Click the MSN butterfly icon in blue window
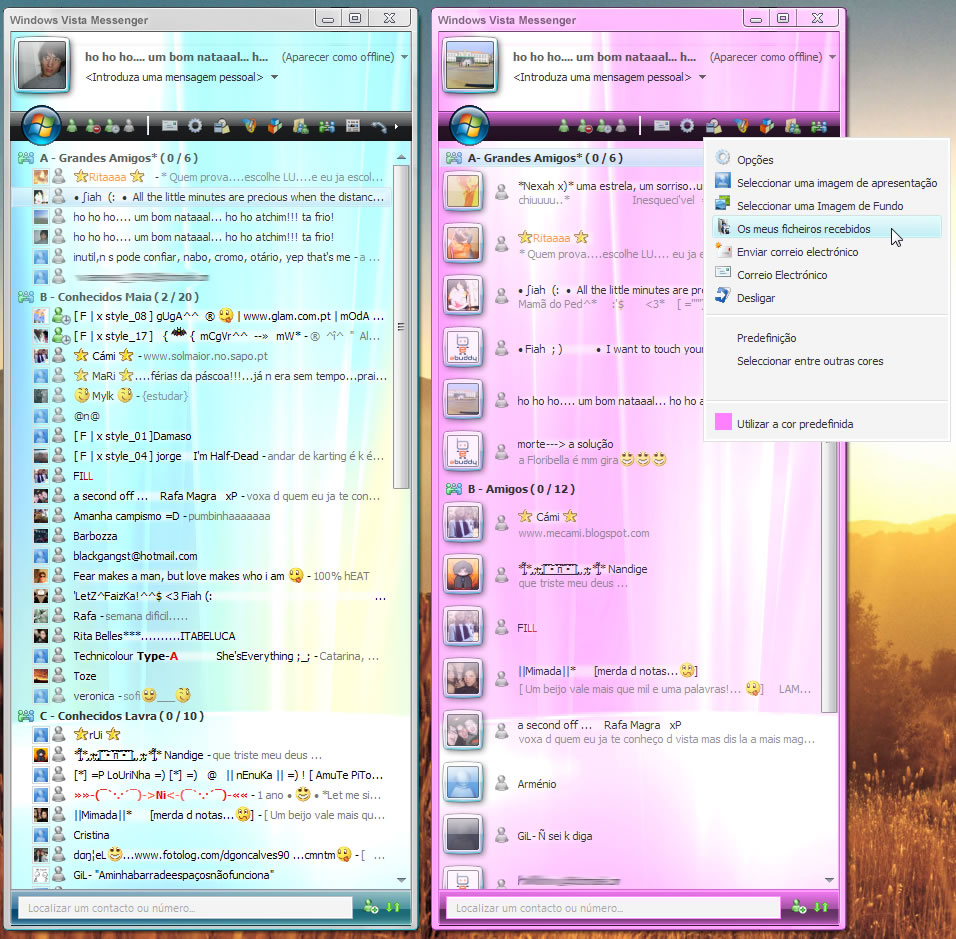This screenshot has height=939, width=956. point(249,126)
